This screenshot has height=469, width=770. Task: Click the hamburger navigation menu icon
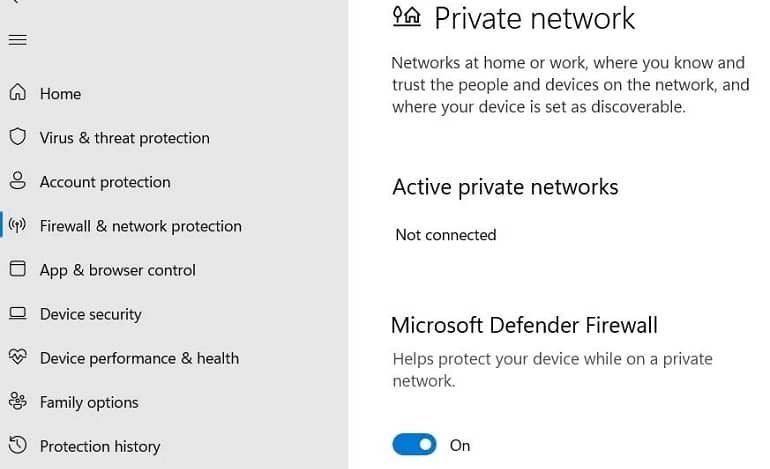point(18,40)
